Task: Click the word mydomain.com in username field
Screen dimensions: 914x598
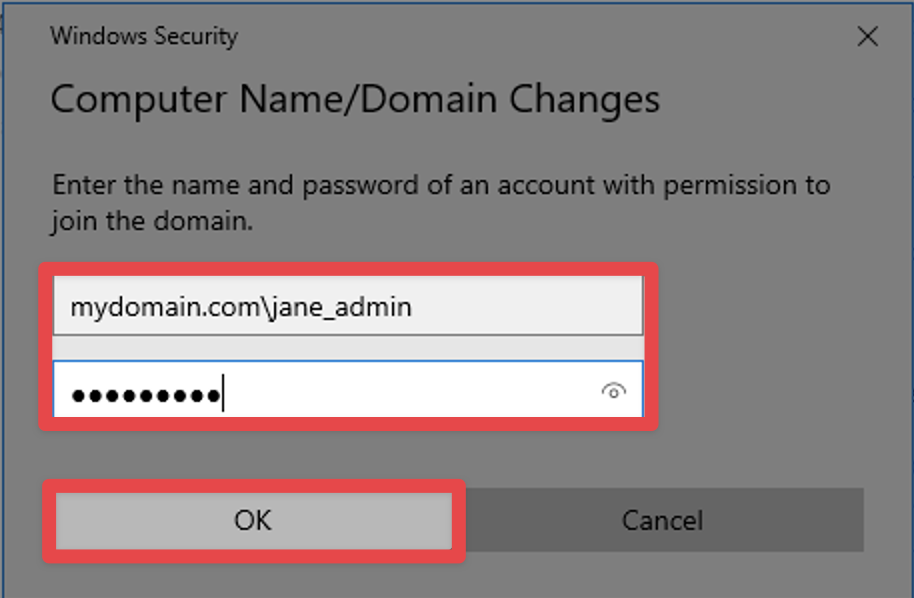Action: [130, 307]
